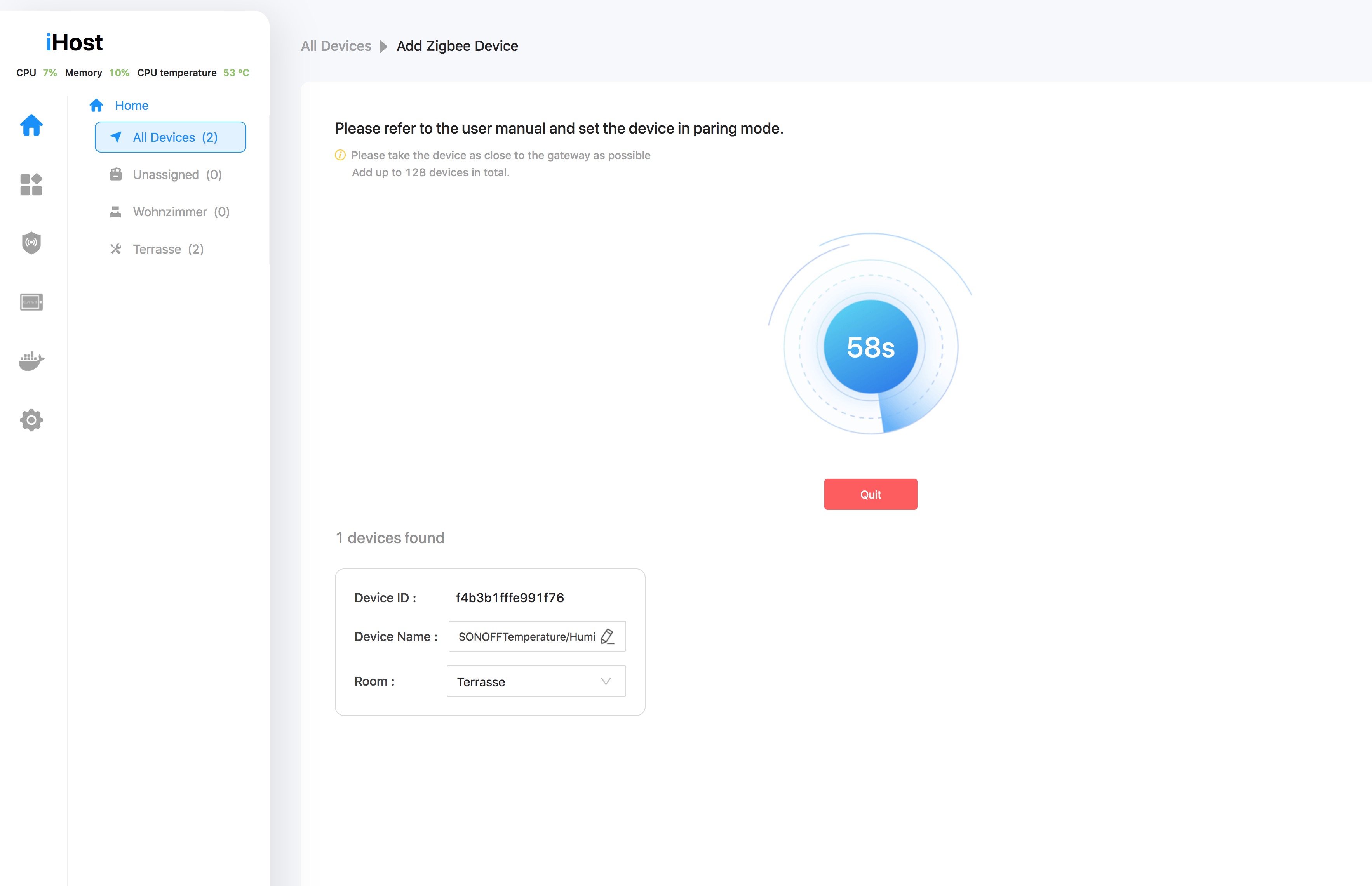
Task: Click the house icon next to Home
Action: 96,105
